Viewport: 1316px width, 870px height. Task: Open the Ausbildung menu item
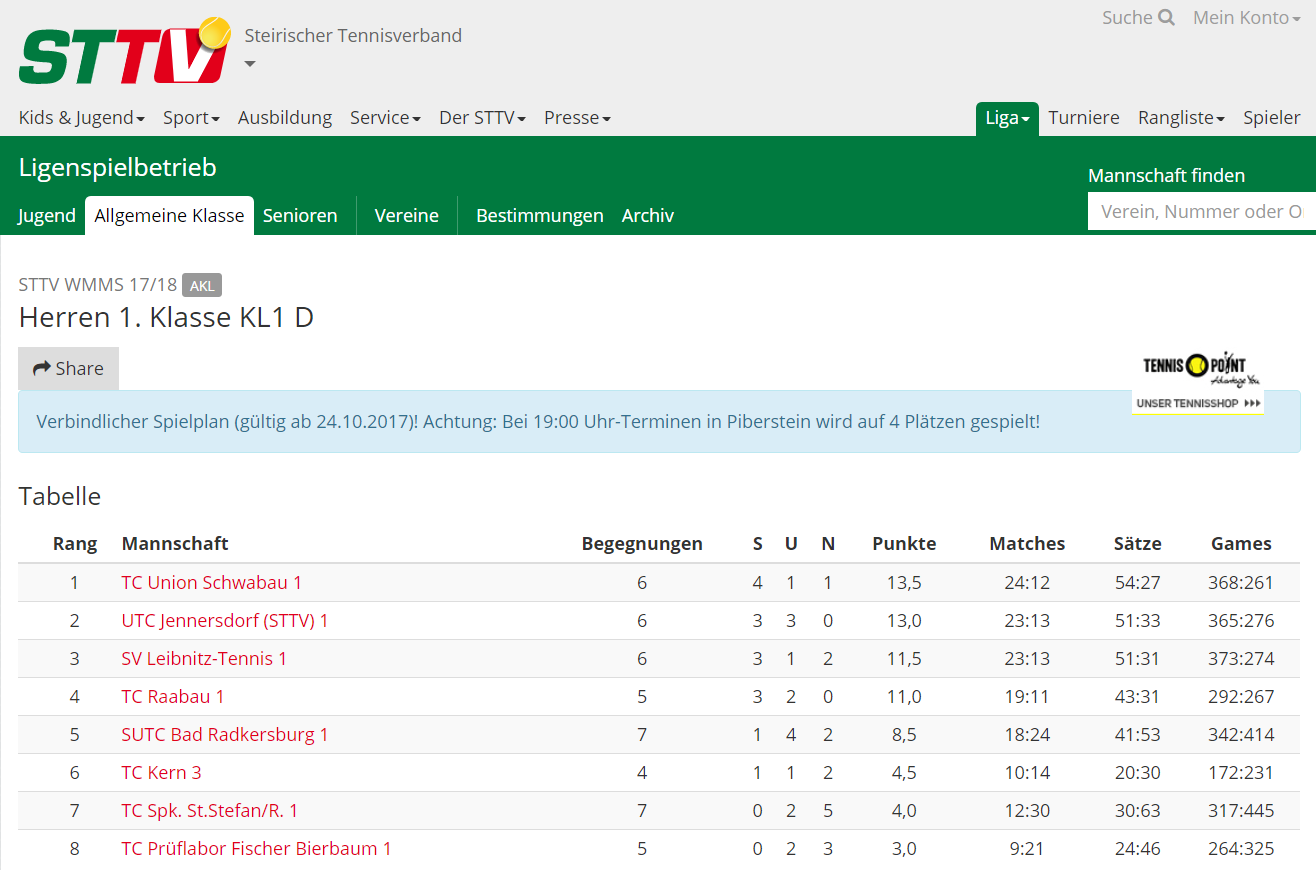coord(285,118)
